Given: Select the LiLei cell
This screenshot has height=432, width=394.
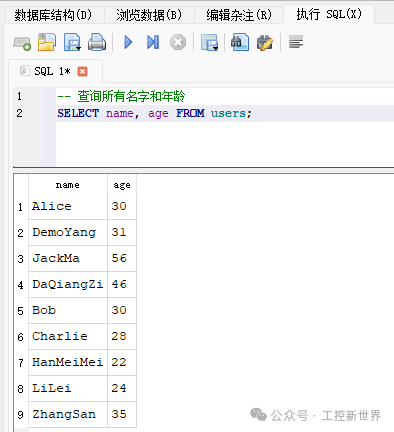Looking at the screenshot, I should [x=68, y=388].
